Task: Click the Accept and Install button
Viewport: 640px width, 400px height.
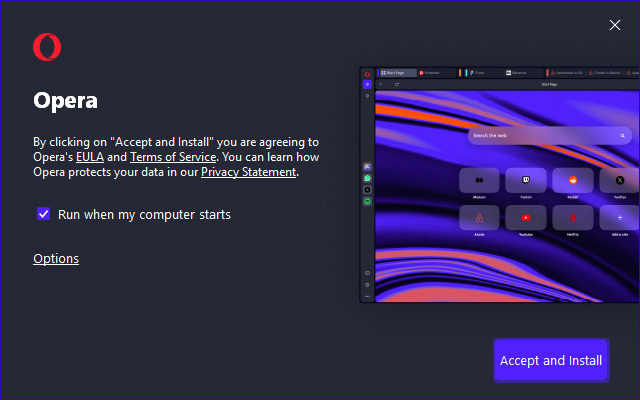Action: [x=551, y=360]
